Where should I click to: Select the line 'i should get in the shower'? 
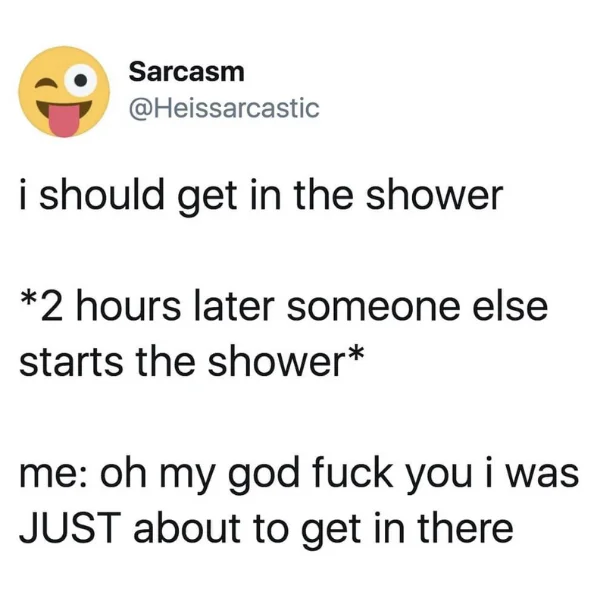(261, 197)
